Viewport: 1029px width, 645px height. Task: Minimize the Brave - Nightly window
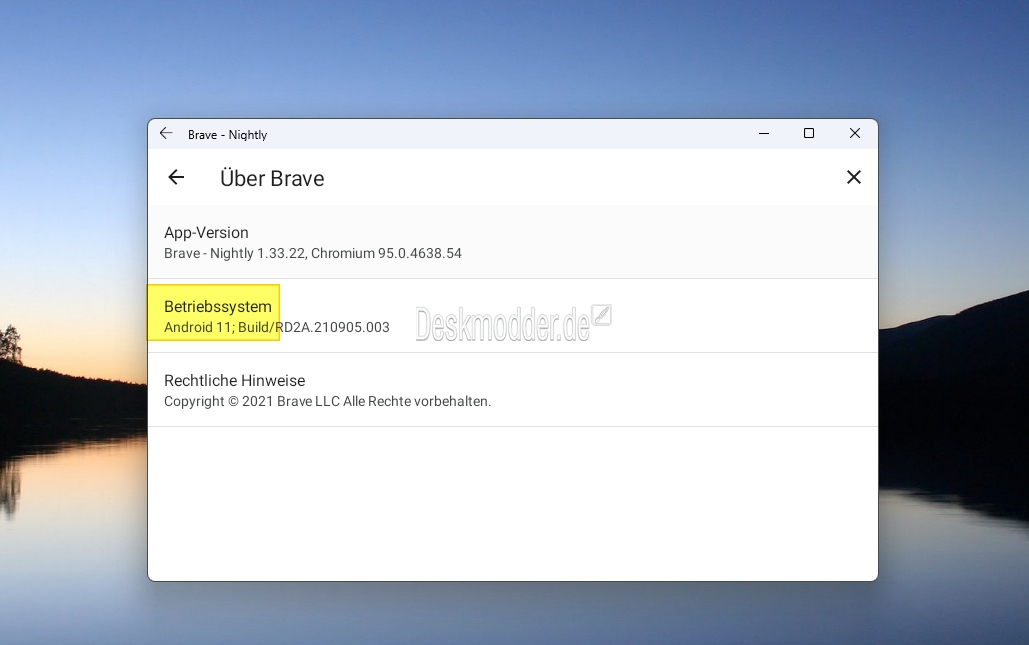tap(764, 134)
